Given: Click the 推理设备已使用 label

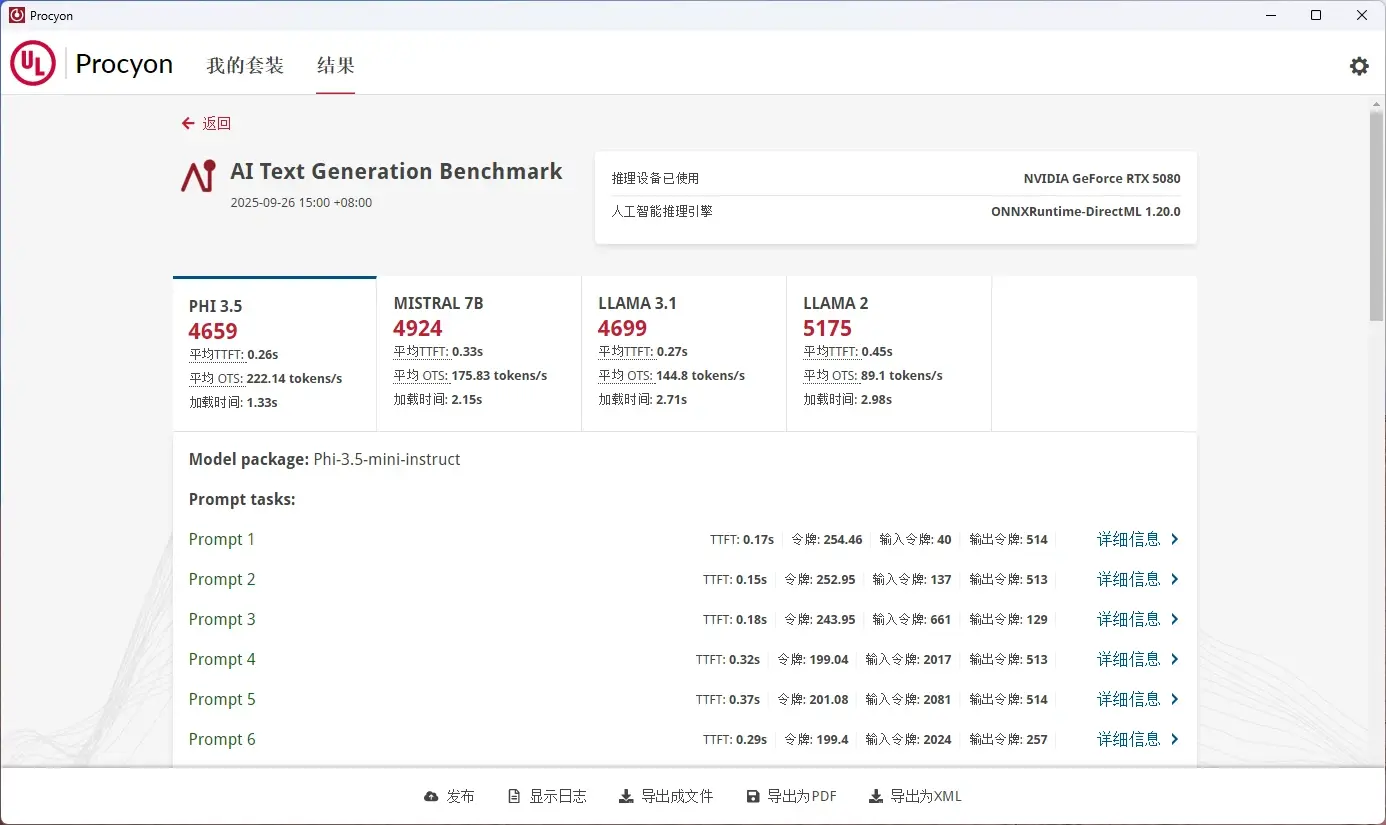Looking at the screenshot, I should 656,179.
